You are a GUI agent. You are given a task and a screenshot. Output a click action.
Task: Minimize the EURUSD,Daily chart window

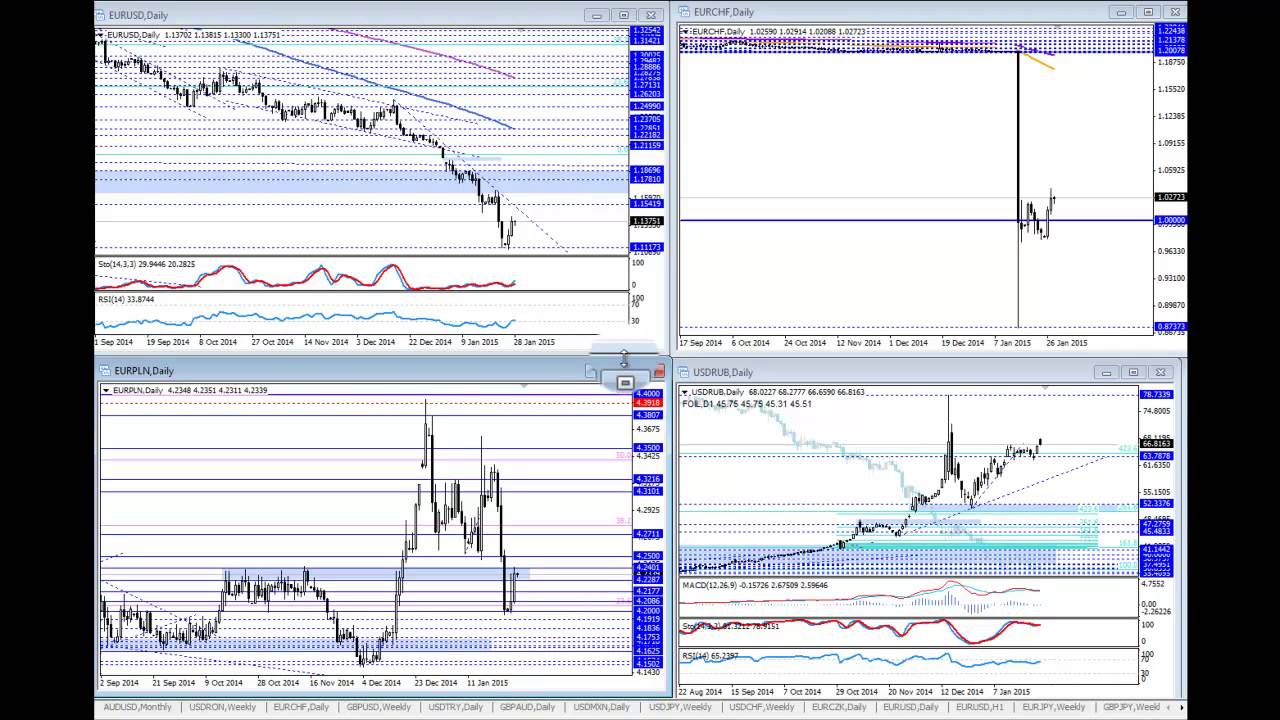click(597, 15)
